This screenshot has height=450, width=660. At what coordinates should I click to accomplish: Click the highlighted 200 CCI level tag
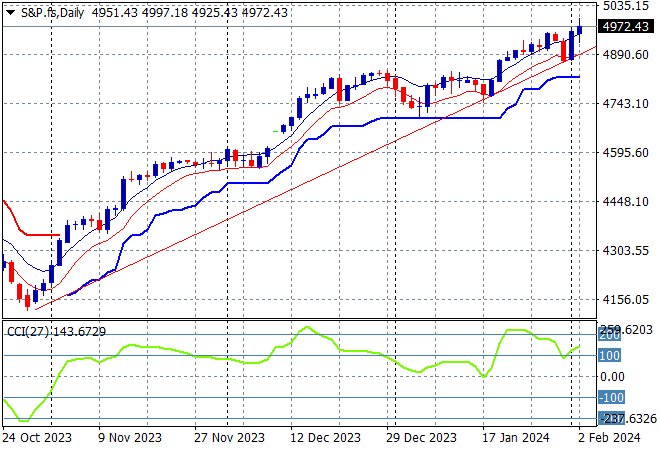(x=610, y=335)
